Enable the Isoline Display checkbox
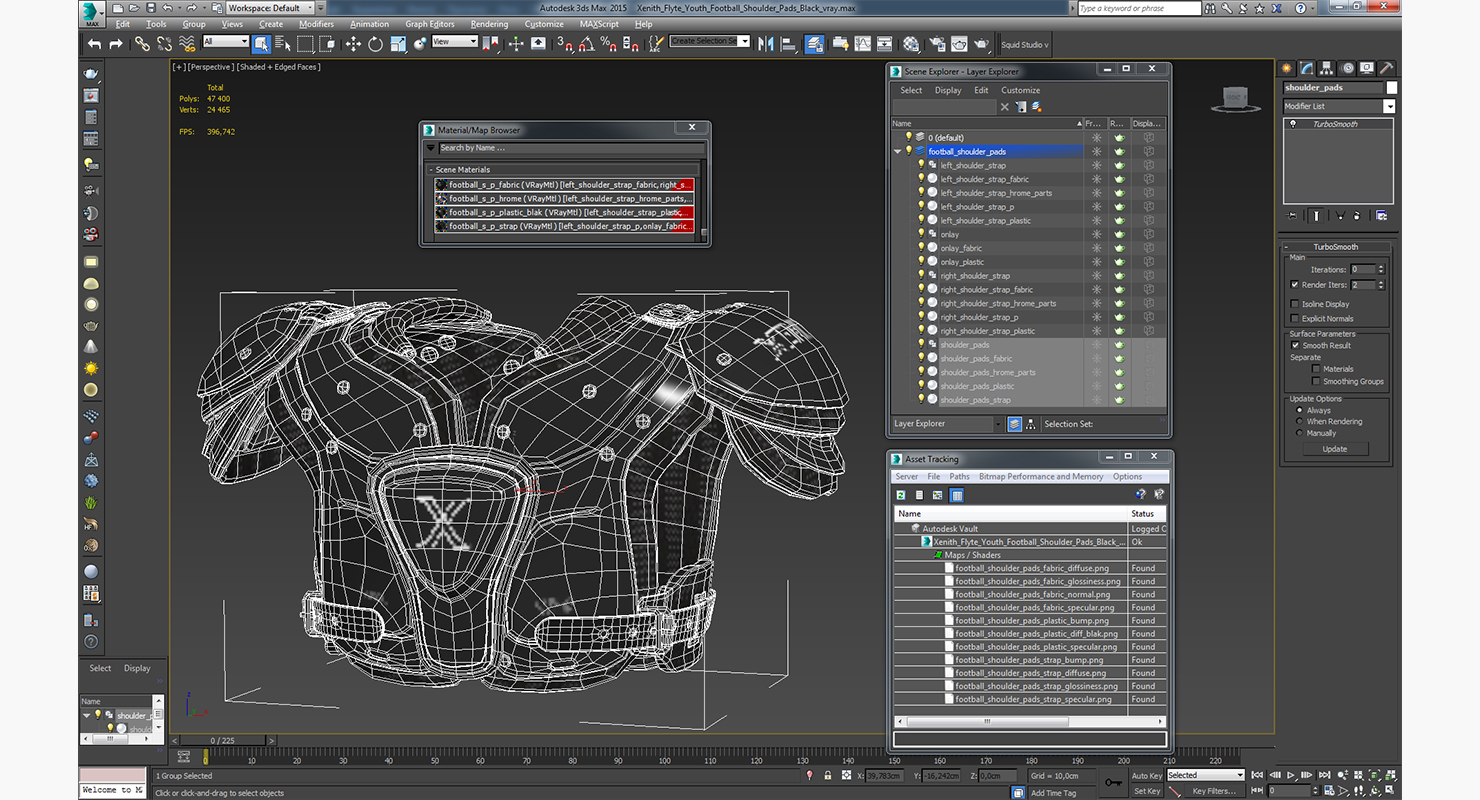Image resolution: width=1480 pixels, height=800 pixels. click(1295, 304)
